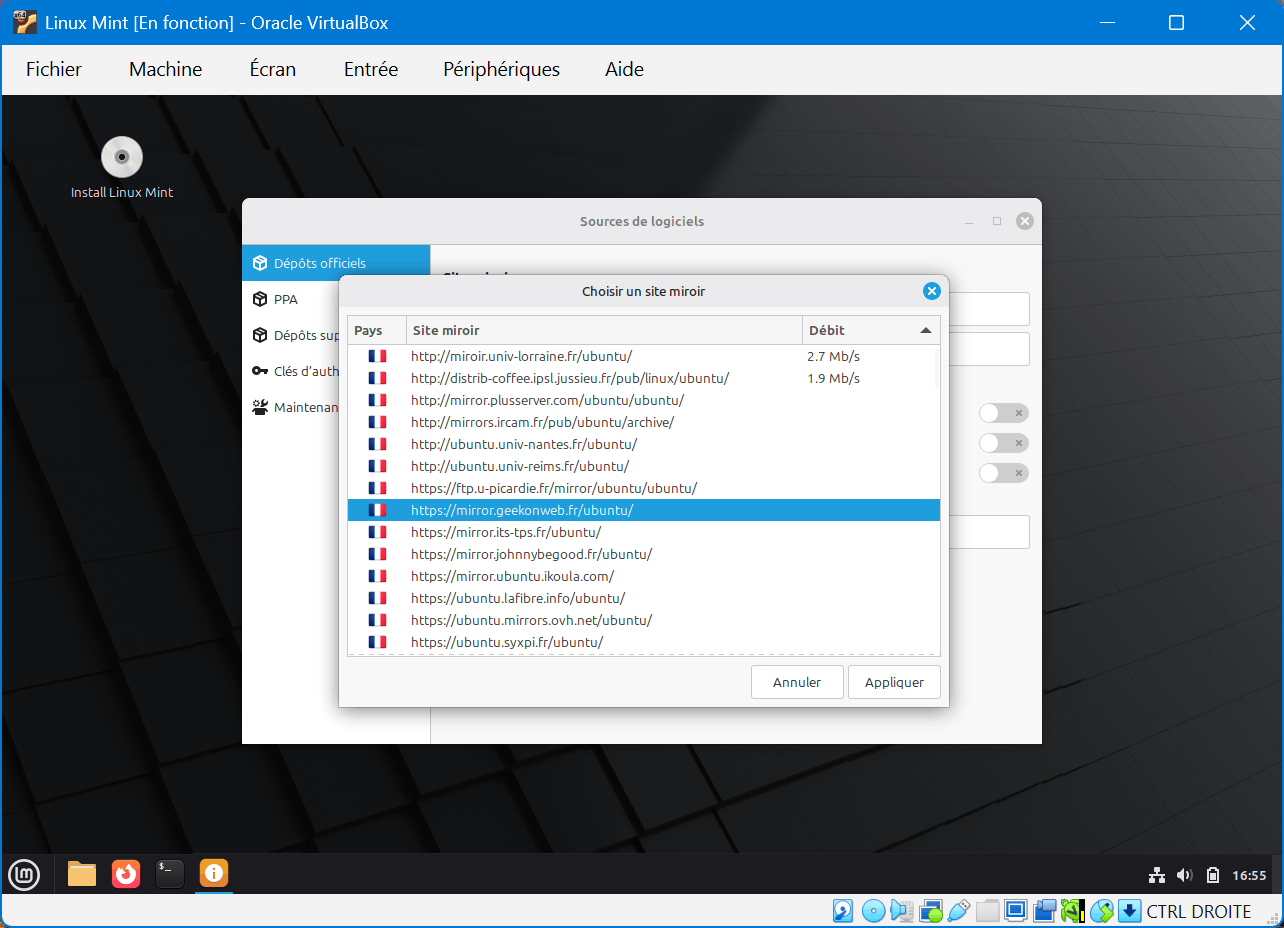Viewport: 1284px width, 928px height.
Task: Click the network icon in Mint tray
Action: (1157, 875)
